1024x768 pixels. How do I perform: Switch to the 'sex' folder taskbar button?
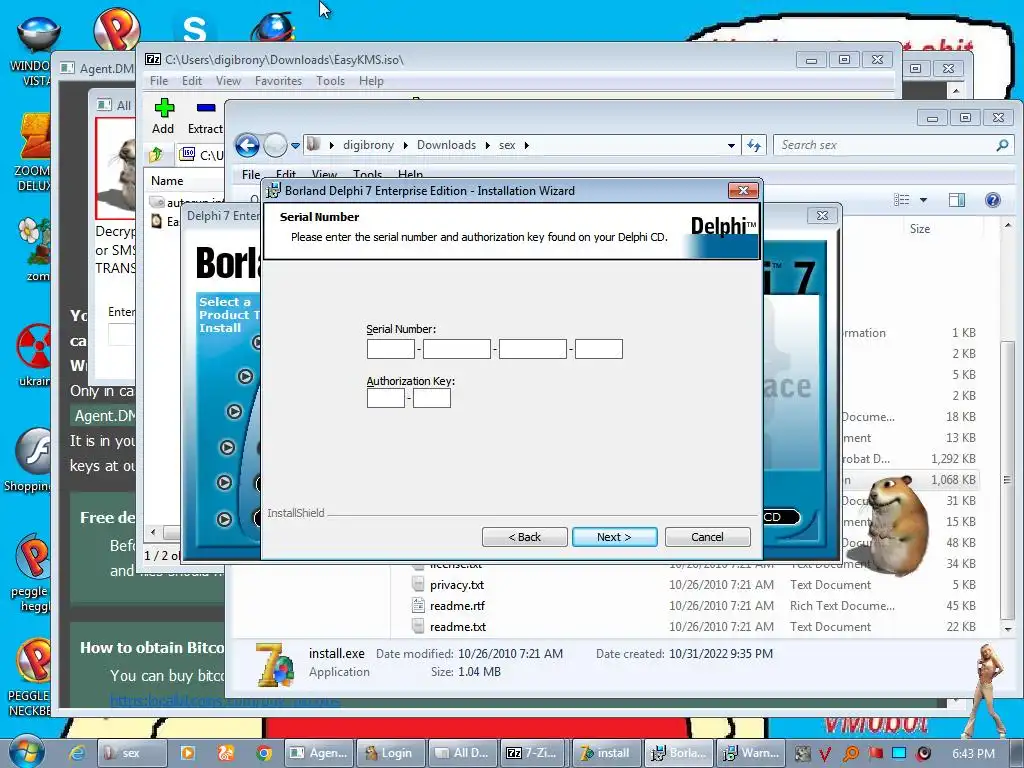pyautogui.click(x=132, y=753)
